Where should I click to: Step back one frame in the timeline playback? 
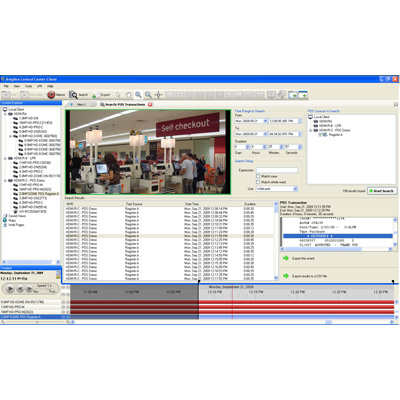[x=20, y=289]
